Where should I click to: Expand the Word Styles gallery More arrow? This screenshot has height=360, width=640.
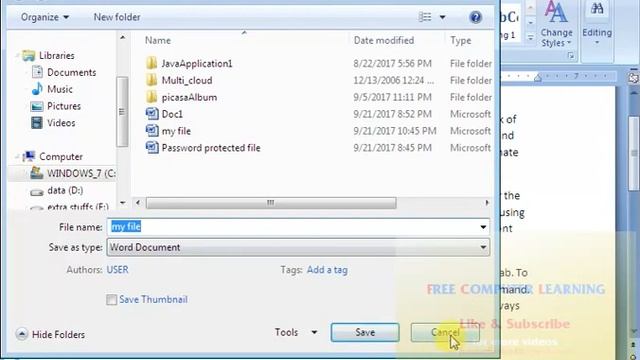tap(530, 37)
